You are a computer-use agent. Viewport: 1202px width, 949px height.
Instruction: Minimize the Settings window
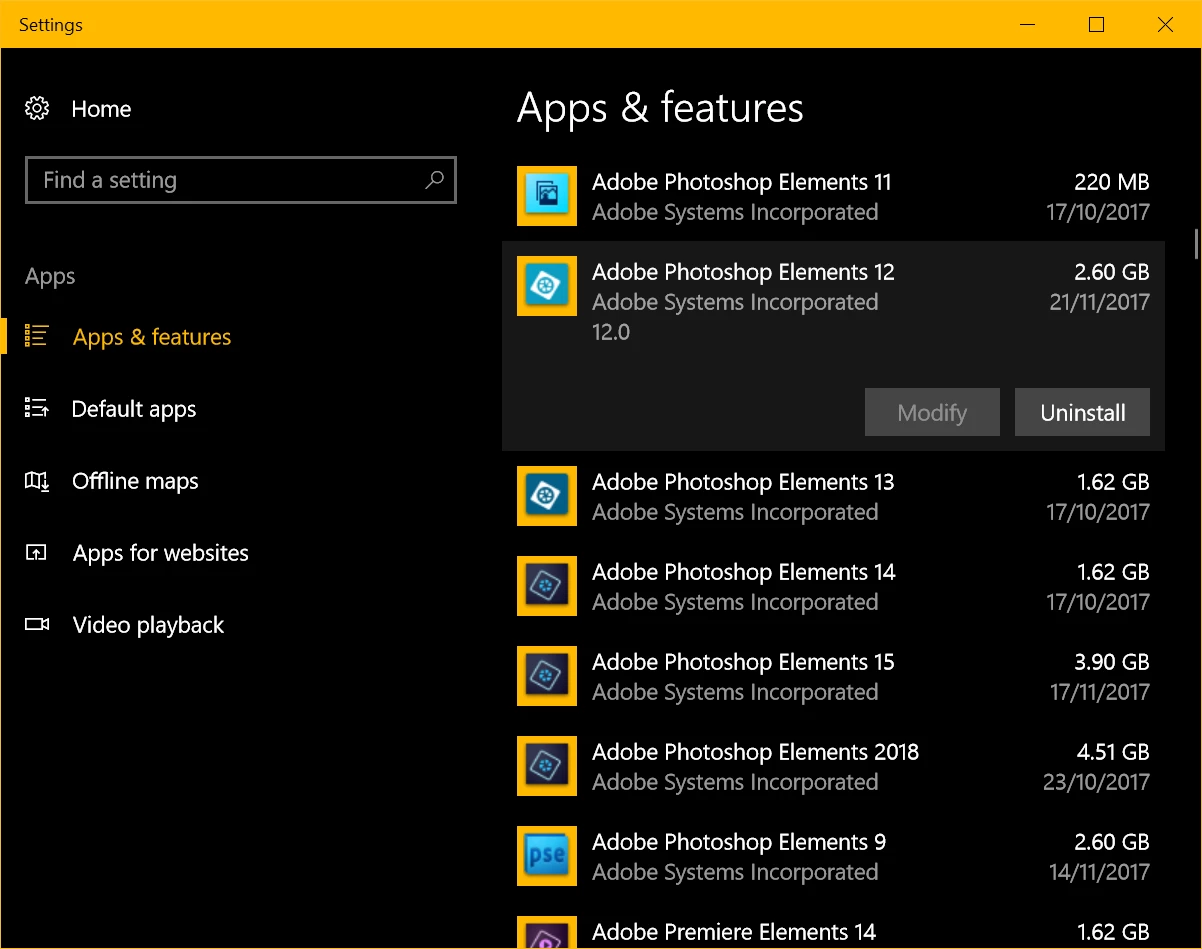tap(1028, 25)
